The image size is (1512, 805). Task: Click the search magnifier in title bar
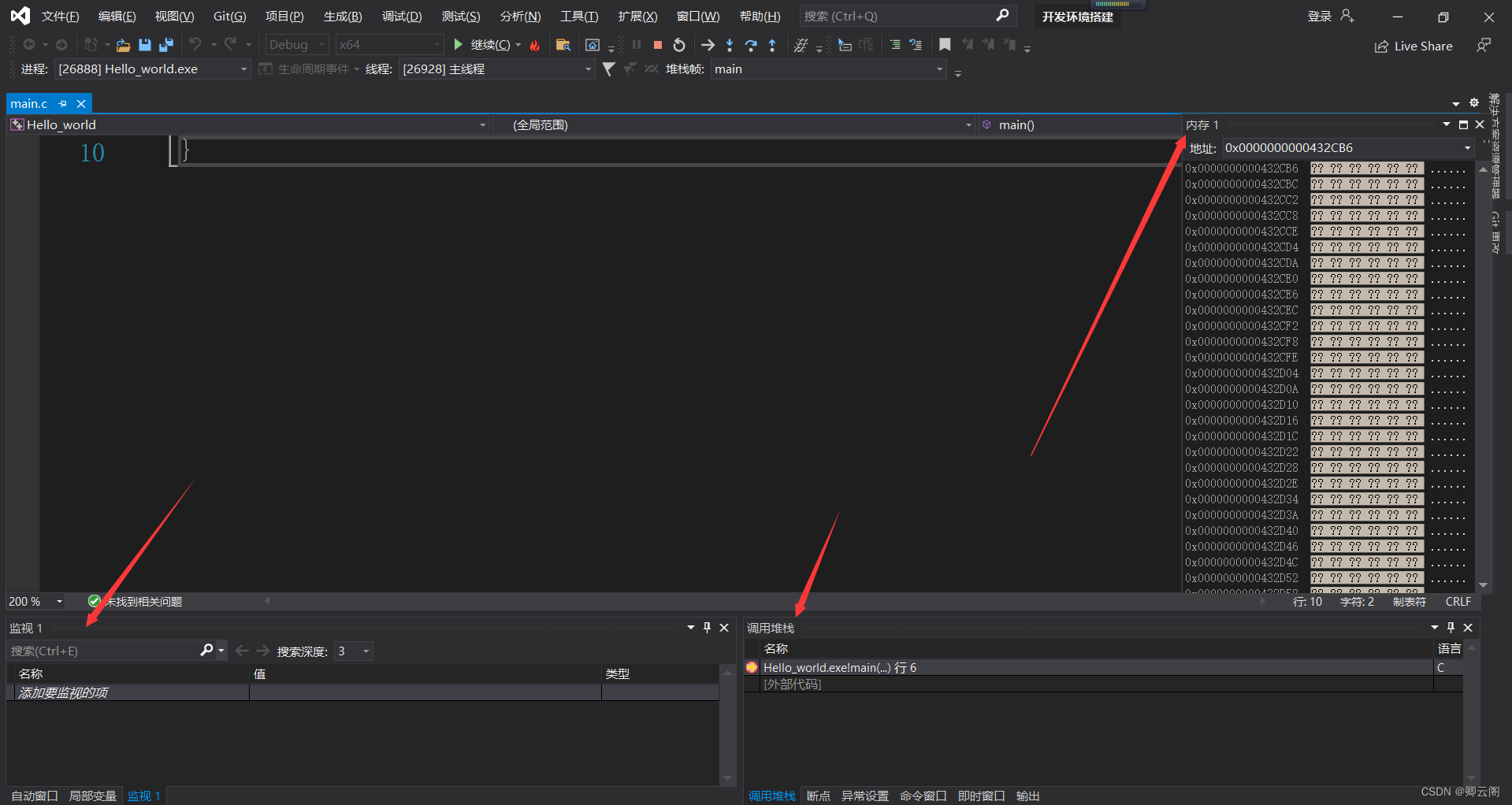point(1002,16)
